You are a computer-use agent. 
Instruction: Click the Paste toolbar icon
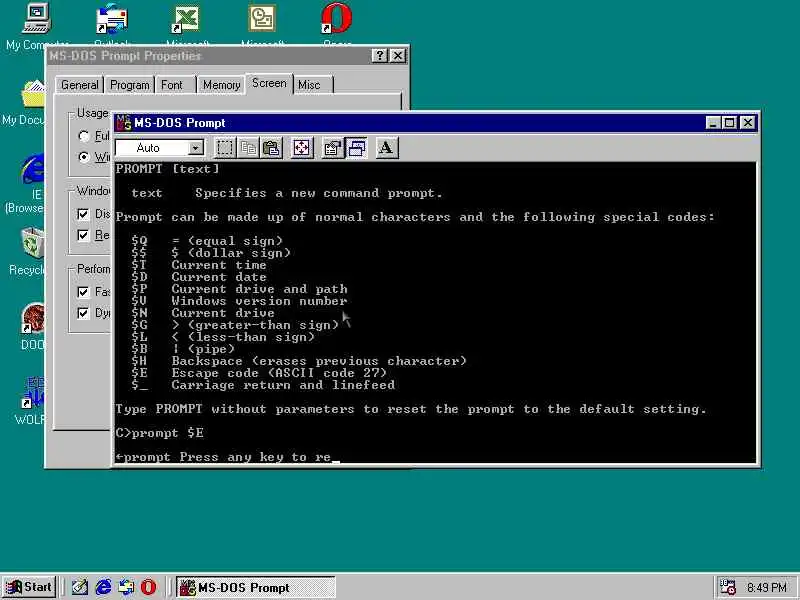pyautogui.click(x=271, y=148)
